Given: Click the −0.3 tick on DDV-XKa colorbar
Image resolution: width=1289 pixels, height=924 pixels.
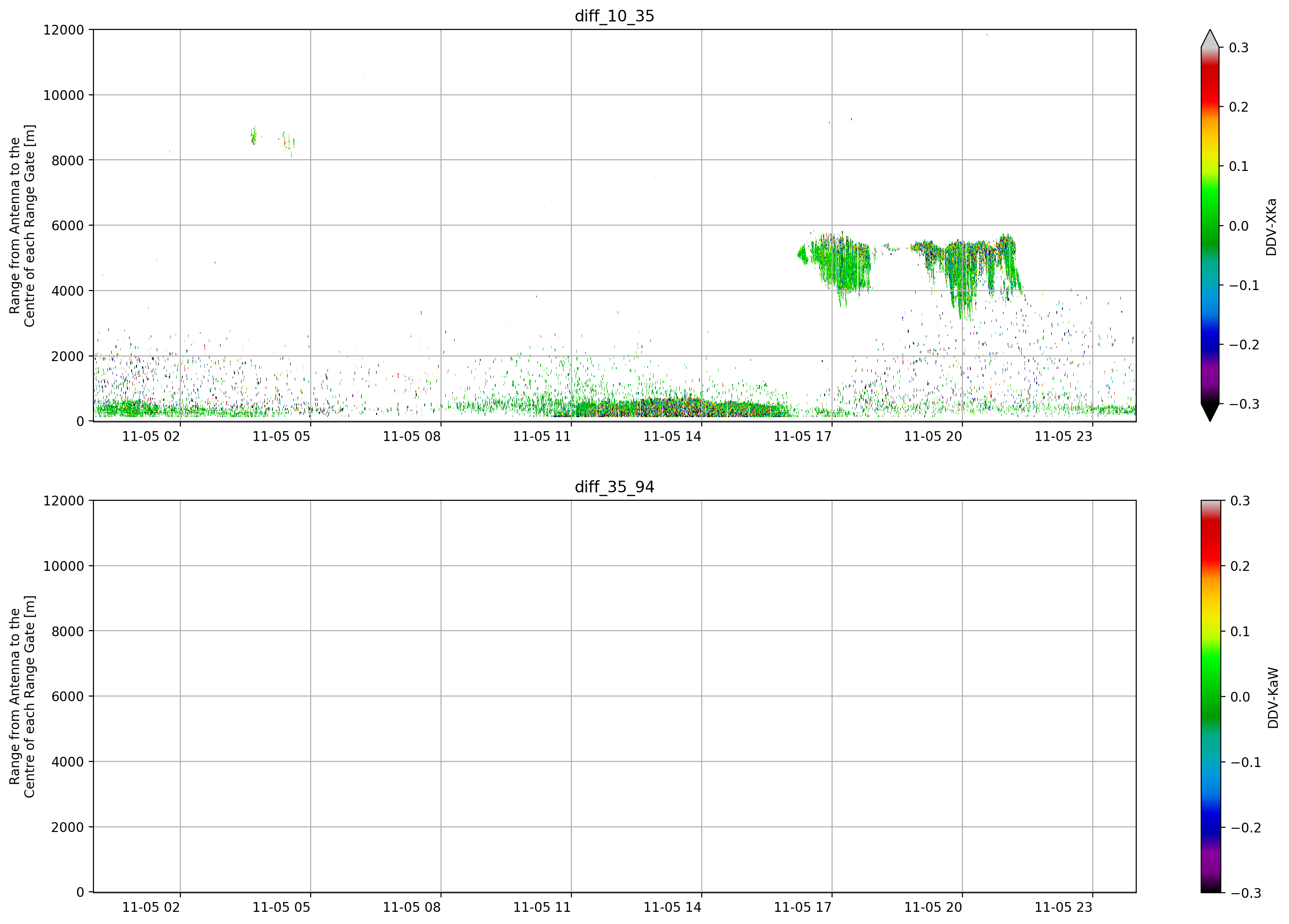Looking at the screenshot, I should (1244, 404).
